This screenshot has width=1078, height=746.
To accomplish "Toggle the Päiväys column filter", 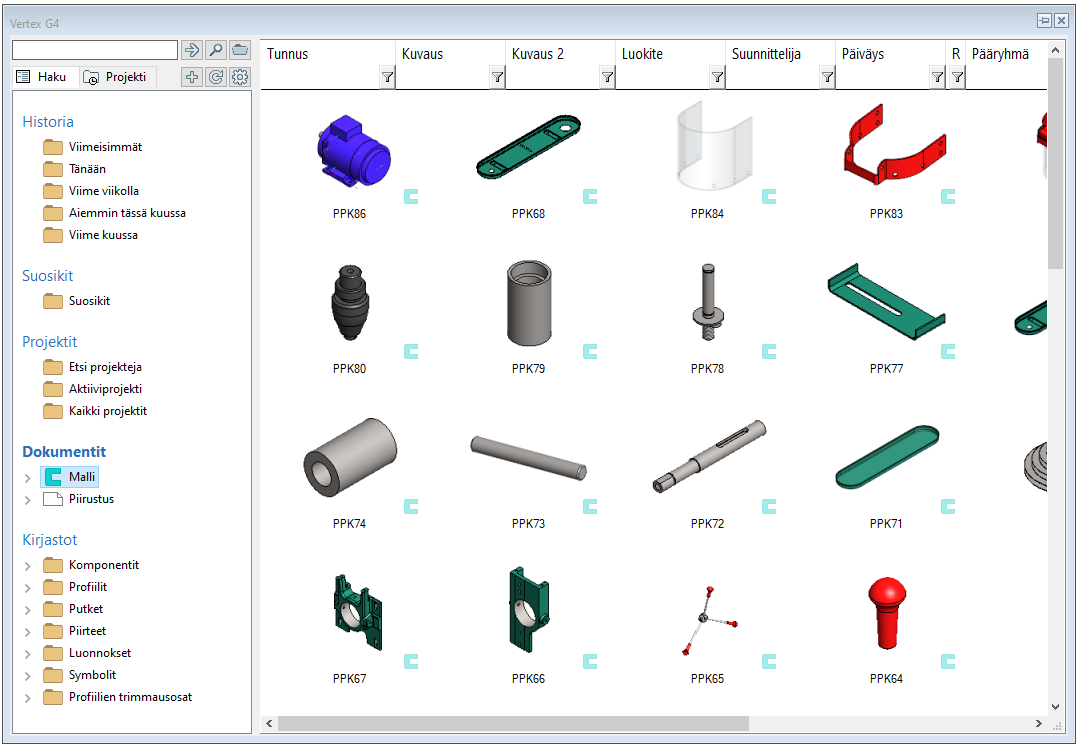I will [x=937, y=77].
